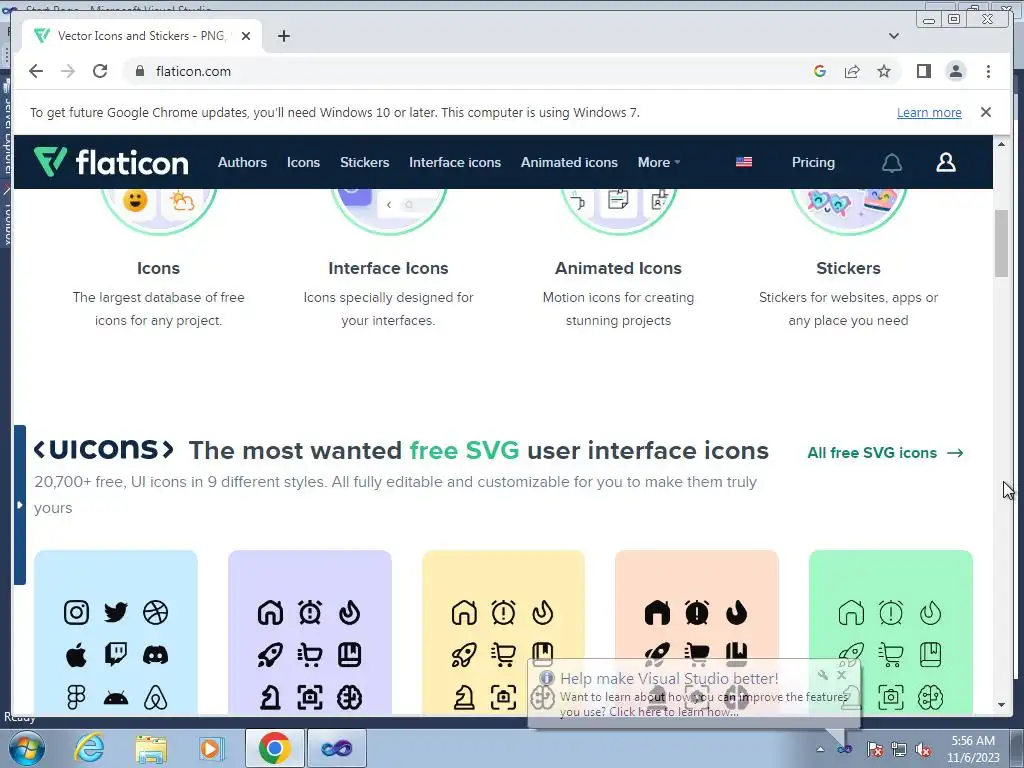
Task: Click the brain icon in purple card
Action: click(x=349, y=697)
